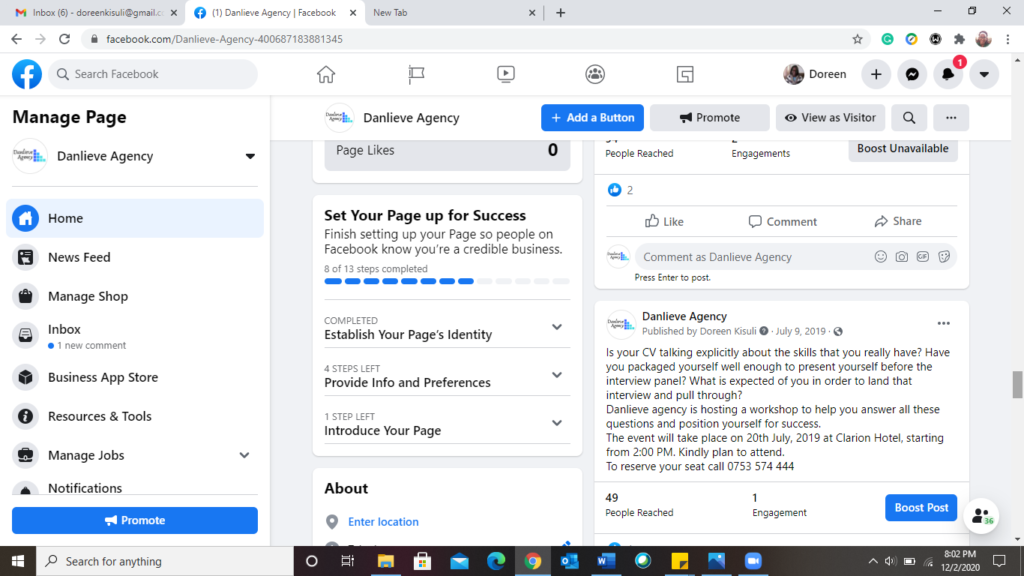The height and width of the screenshot is (576, 1024).
Task: Open the Watch video icon
Action: pos(505,74)
